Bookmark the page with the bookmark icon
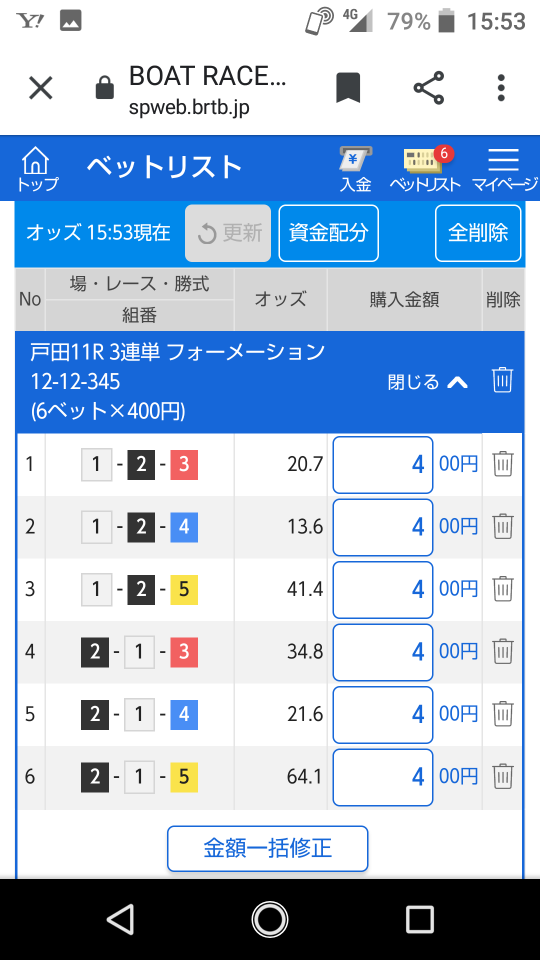This screenshot has height=960, width=540. pyautogui.click(x=348, y=88)
